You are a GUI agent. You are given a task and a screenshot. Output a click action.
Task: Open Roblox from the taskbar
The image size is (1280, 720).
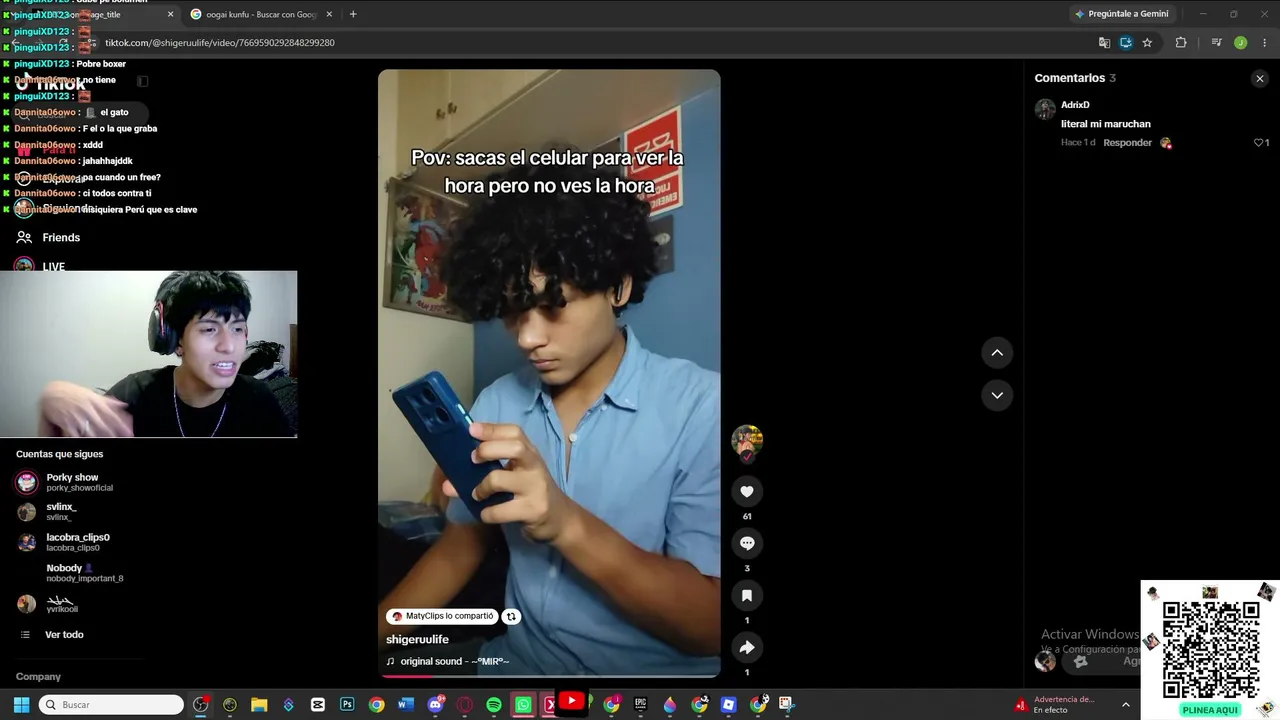[x=728, y=705]
